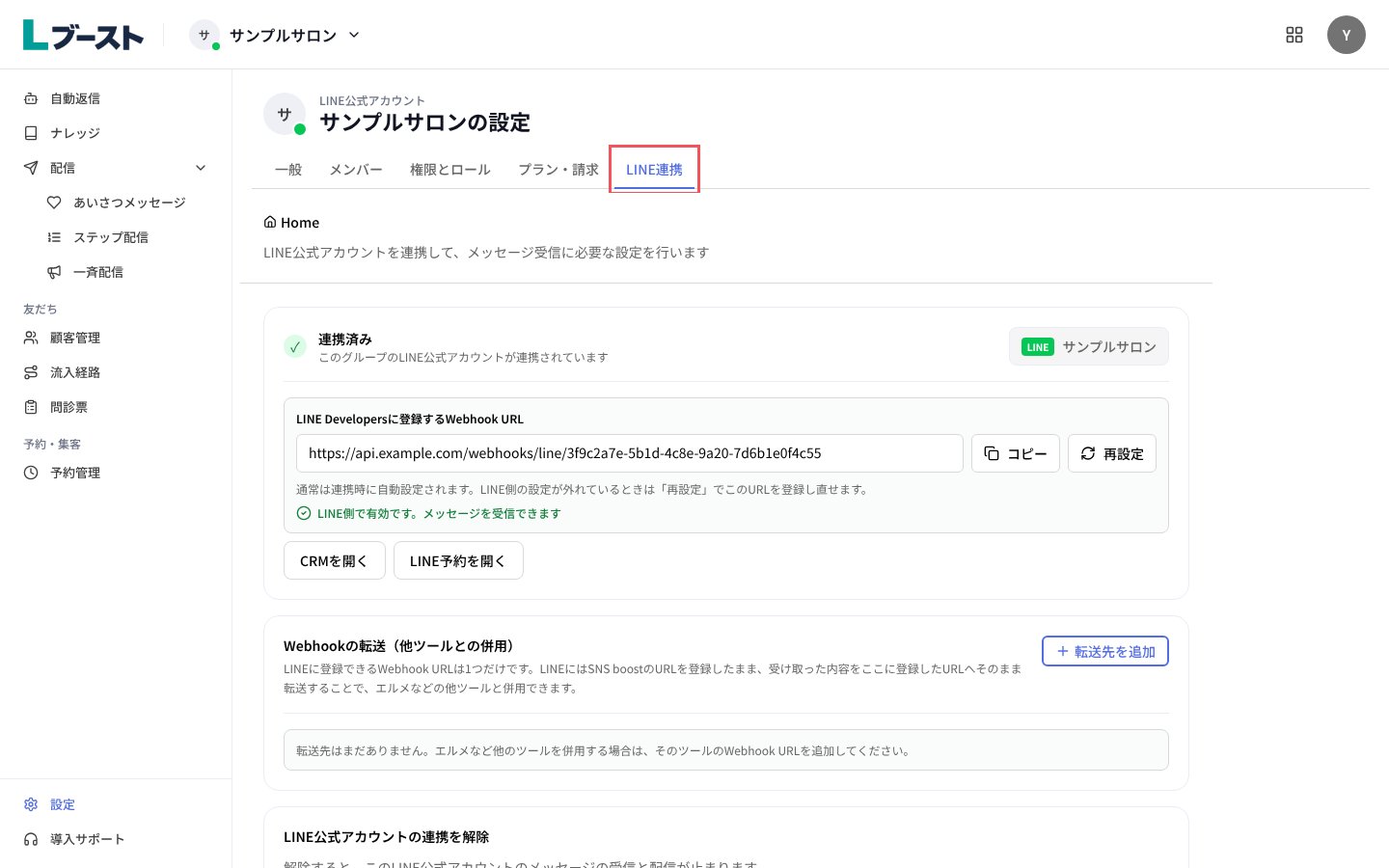
Task: Click the 問診票 clipboard icon
Action: coord(31,407)
